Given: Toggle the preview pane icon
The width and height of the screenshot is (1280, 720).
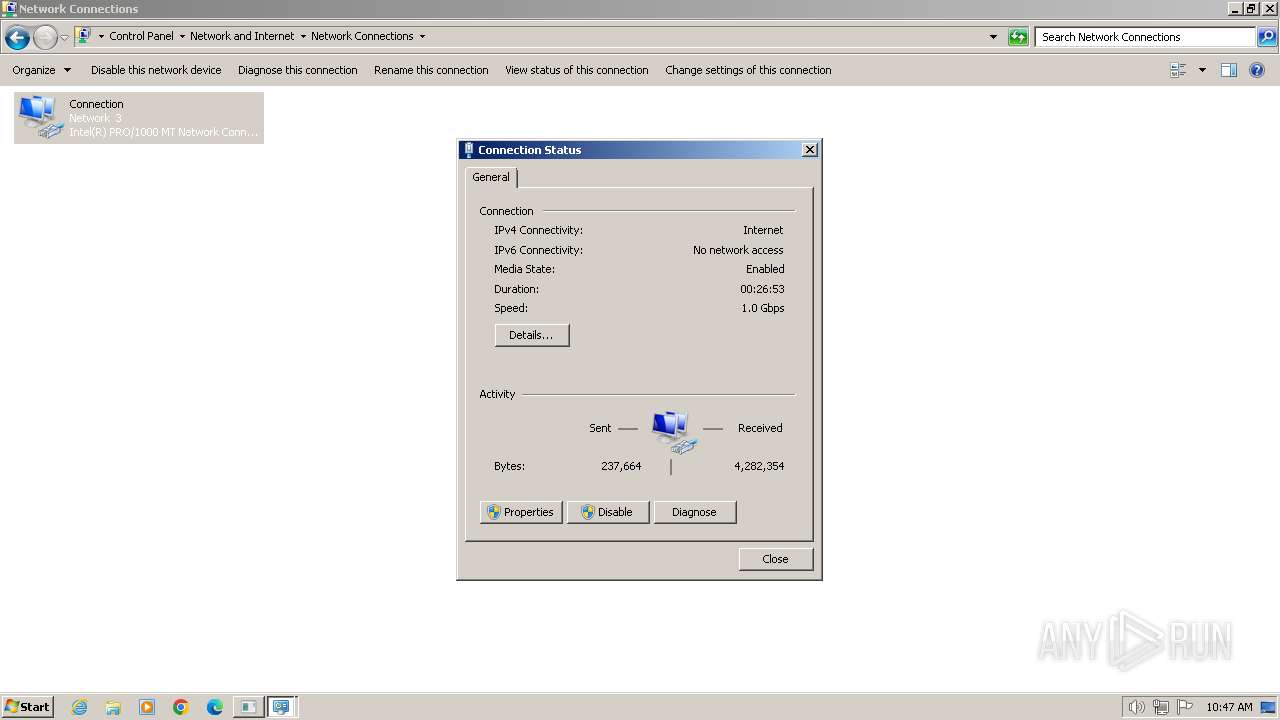Looking at the screenshot, I should pyautogui.click(x=1229, y=70).
